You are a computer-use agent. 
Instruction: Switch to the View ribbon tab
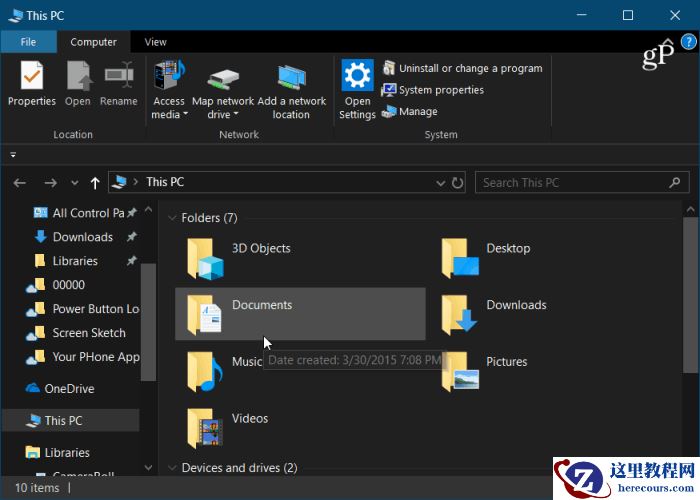pyautogui.click(x=155, y=42)
